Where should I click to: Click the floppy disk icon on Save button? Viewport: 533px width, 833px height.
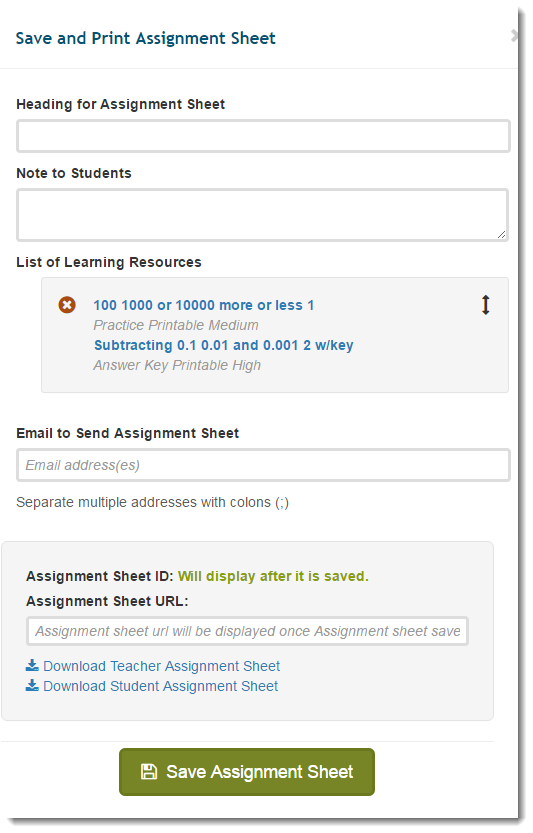[x=149, y=771]
